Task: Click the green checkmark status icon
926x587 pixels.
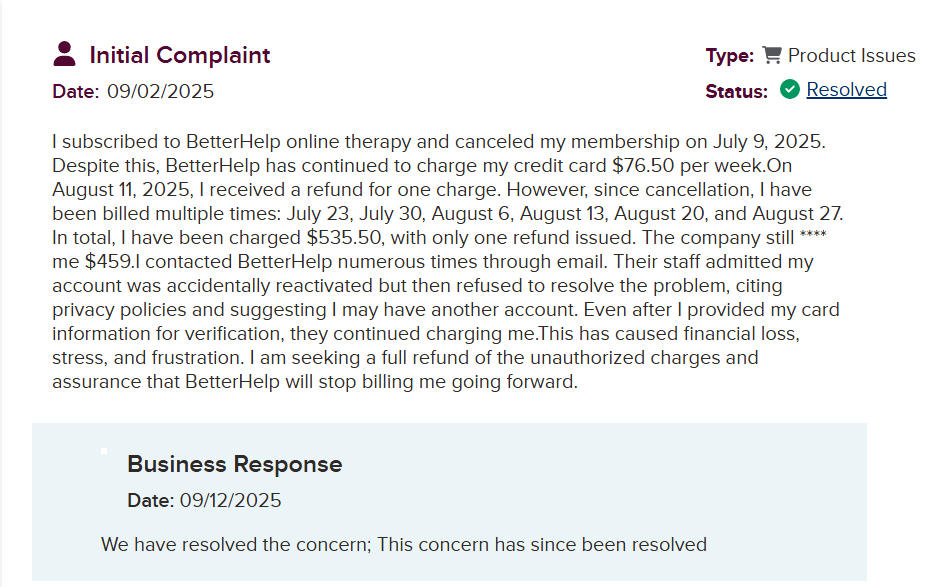Action: [x=790, y=89]
